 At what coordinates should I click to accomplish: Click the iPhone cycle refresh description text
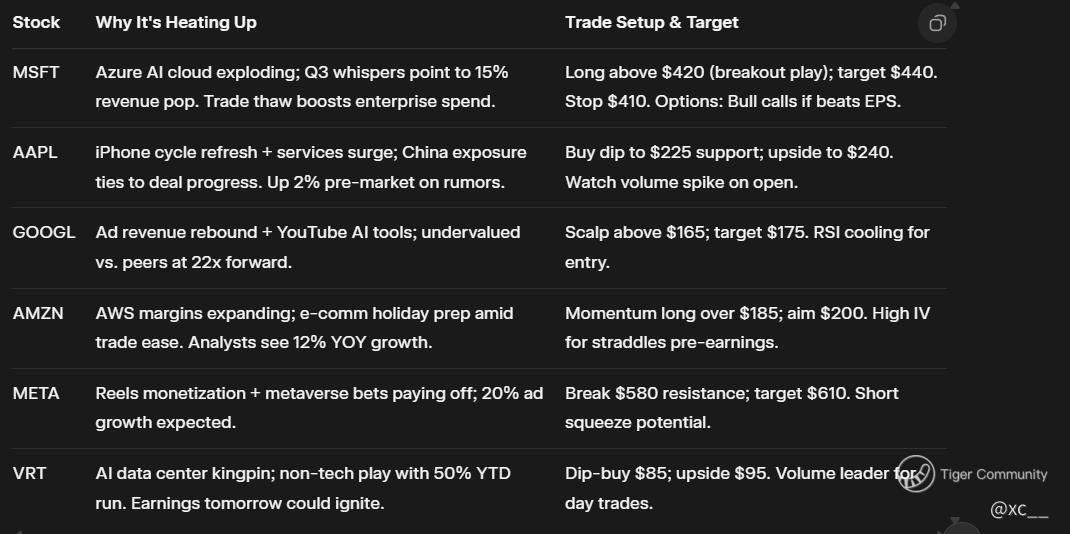[310, 167]
